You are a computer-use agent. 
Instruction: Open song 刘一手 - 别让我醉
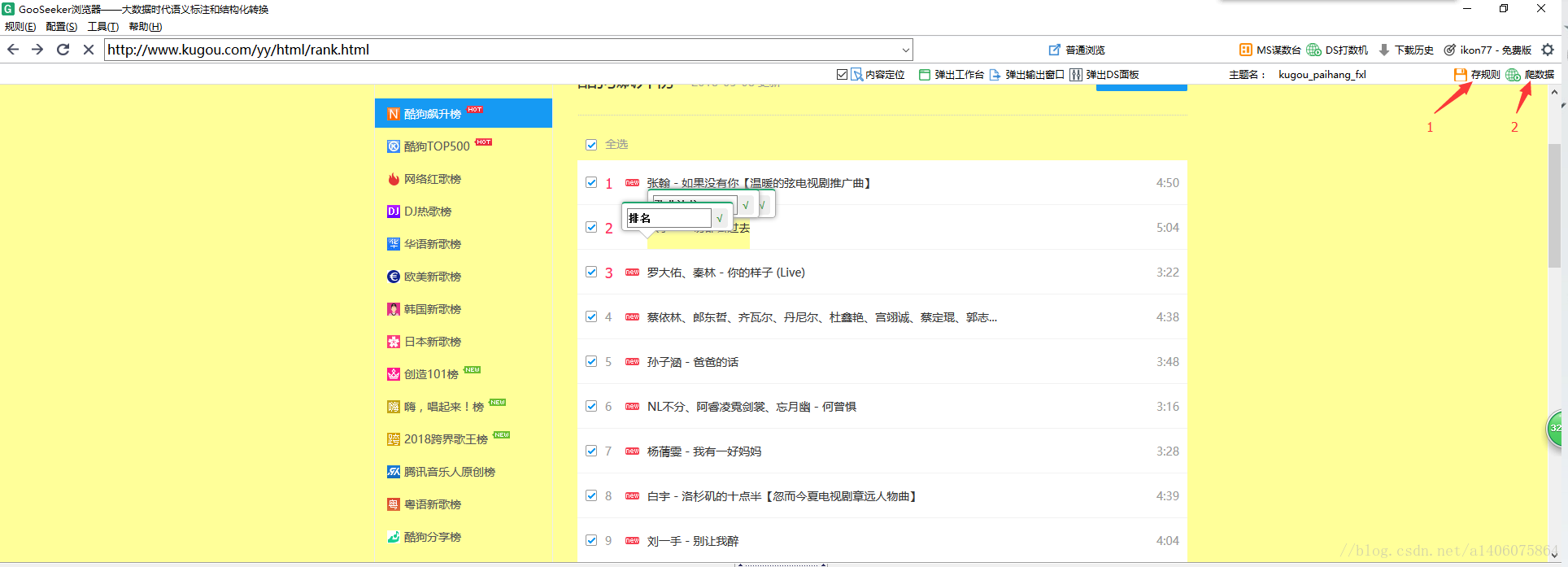(x=693, y=541)
